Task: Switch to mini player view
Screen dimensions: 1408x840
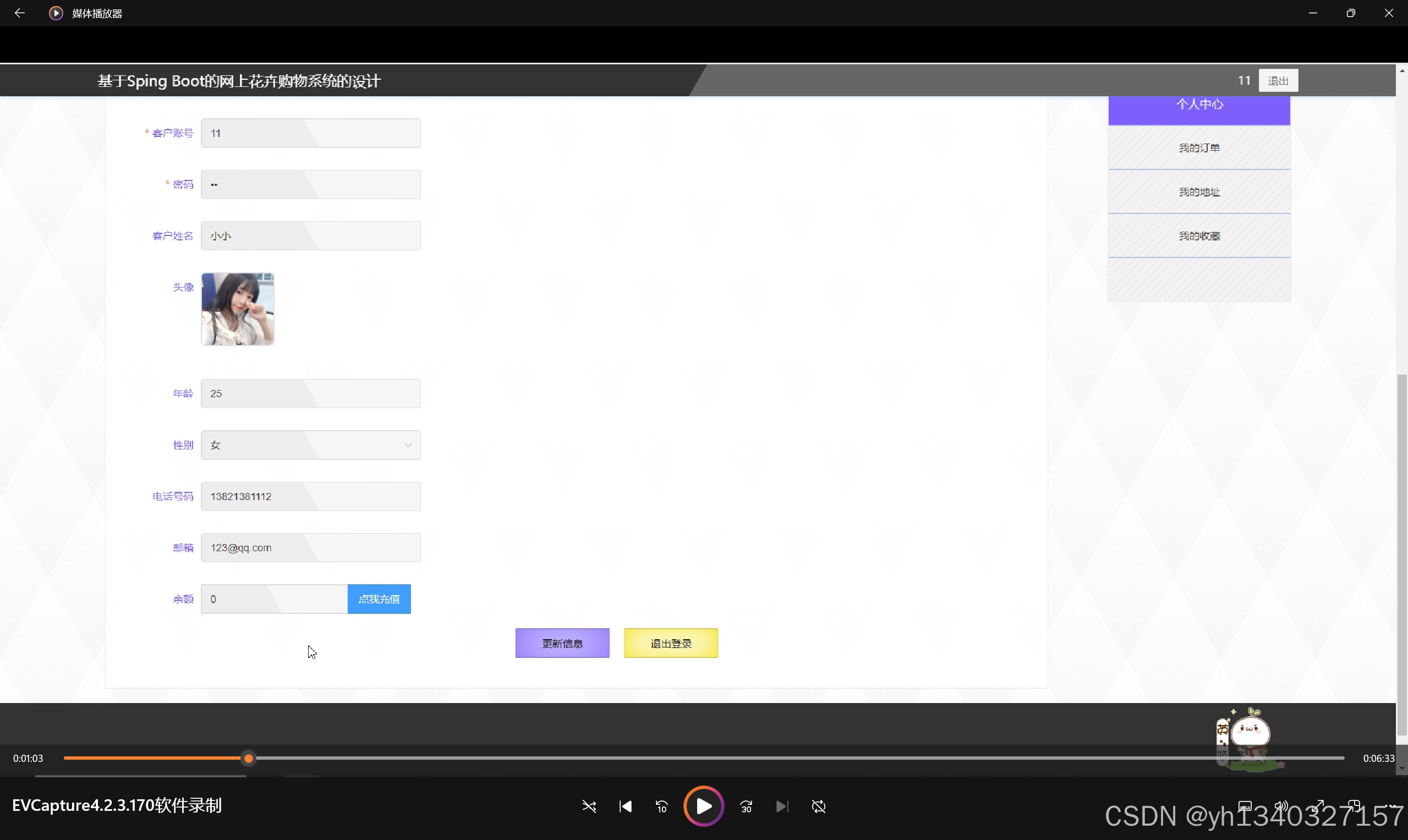Action: coord(1354,806)
